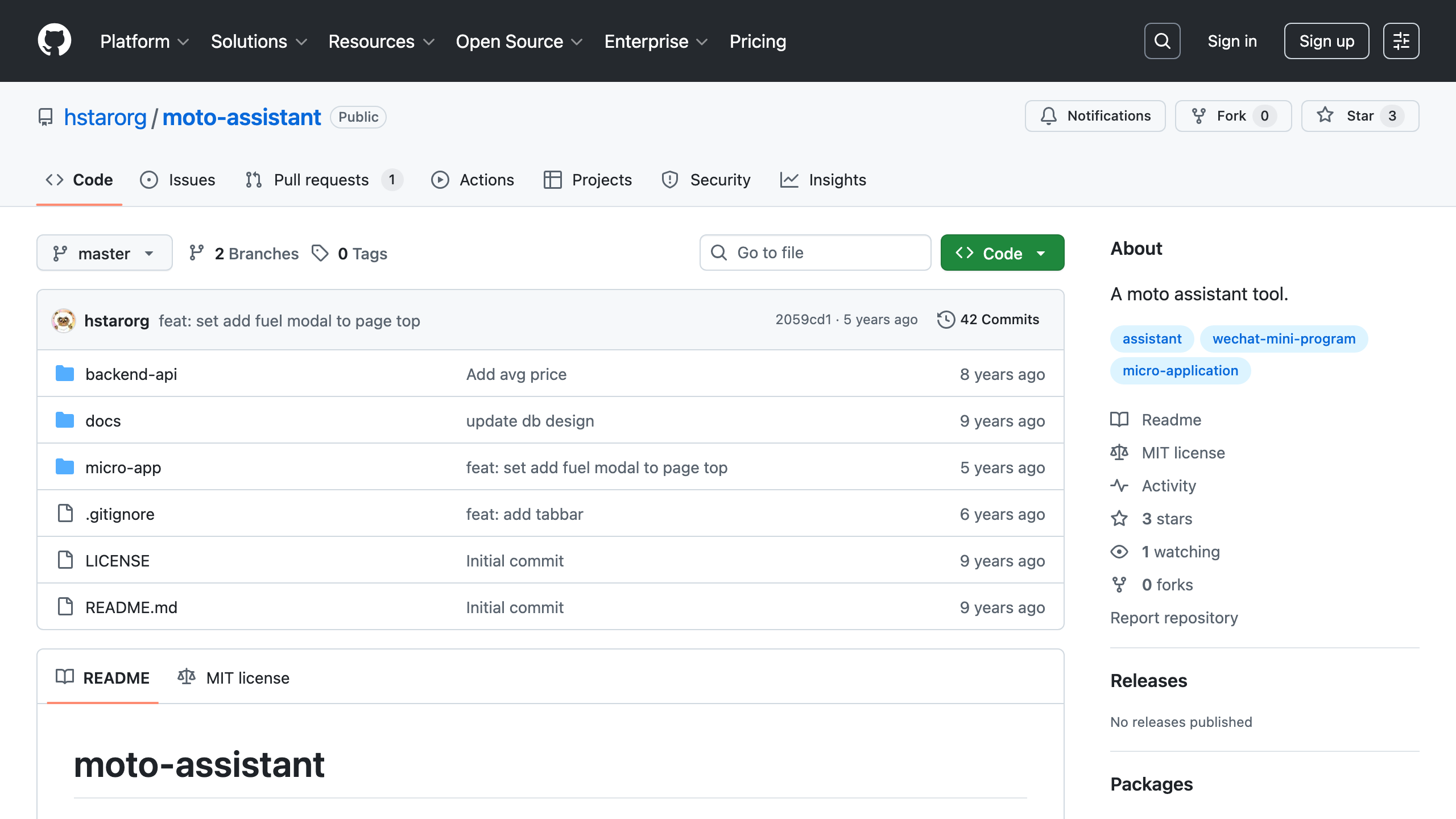Click the appearance settings sliders icon
The image size is (1456, 819).
[1401, 41]
